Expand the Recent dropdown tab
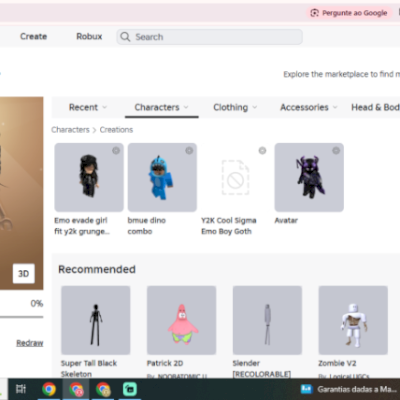The width and height of the screenshot is (400, 400). click(88, 107)
